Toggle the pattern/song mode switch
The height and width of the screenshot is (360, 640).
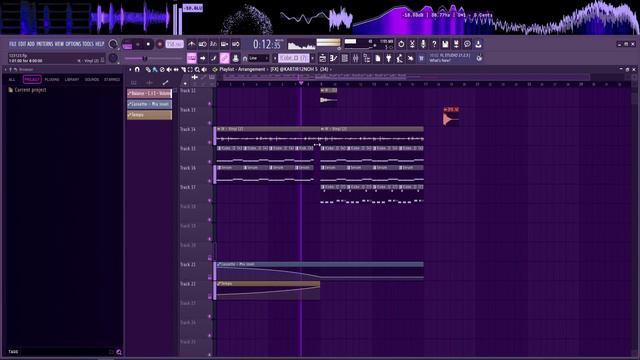pyautogui.click(x=127, y=44)
